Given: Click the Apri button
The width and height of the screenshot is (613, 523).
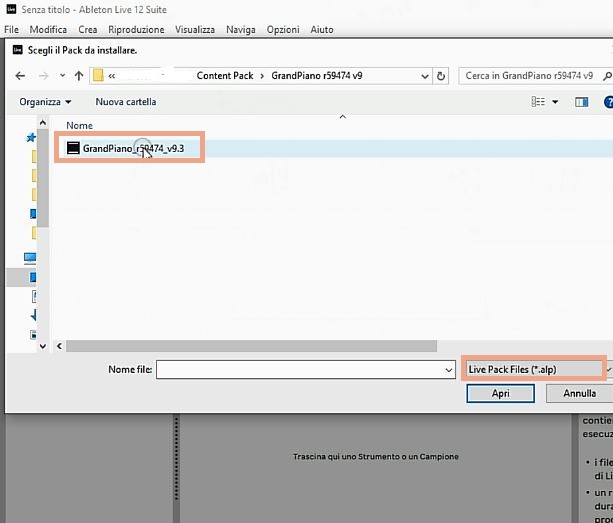Looking at the screenshot, I should tap(500, 393).
